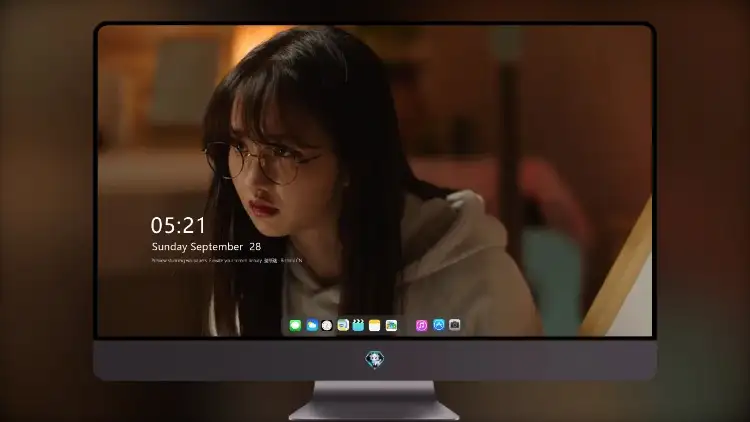Image resolution: width=750 pixels, height=422 pixels.
Task: Click the monitor chin logo badge
Action: tap(375, 359)
